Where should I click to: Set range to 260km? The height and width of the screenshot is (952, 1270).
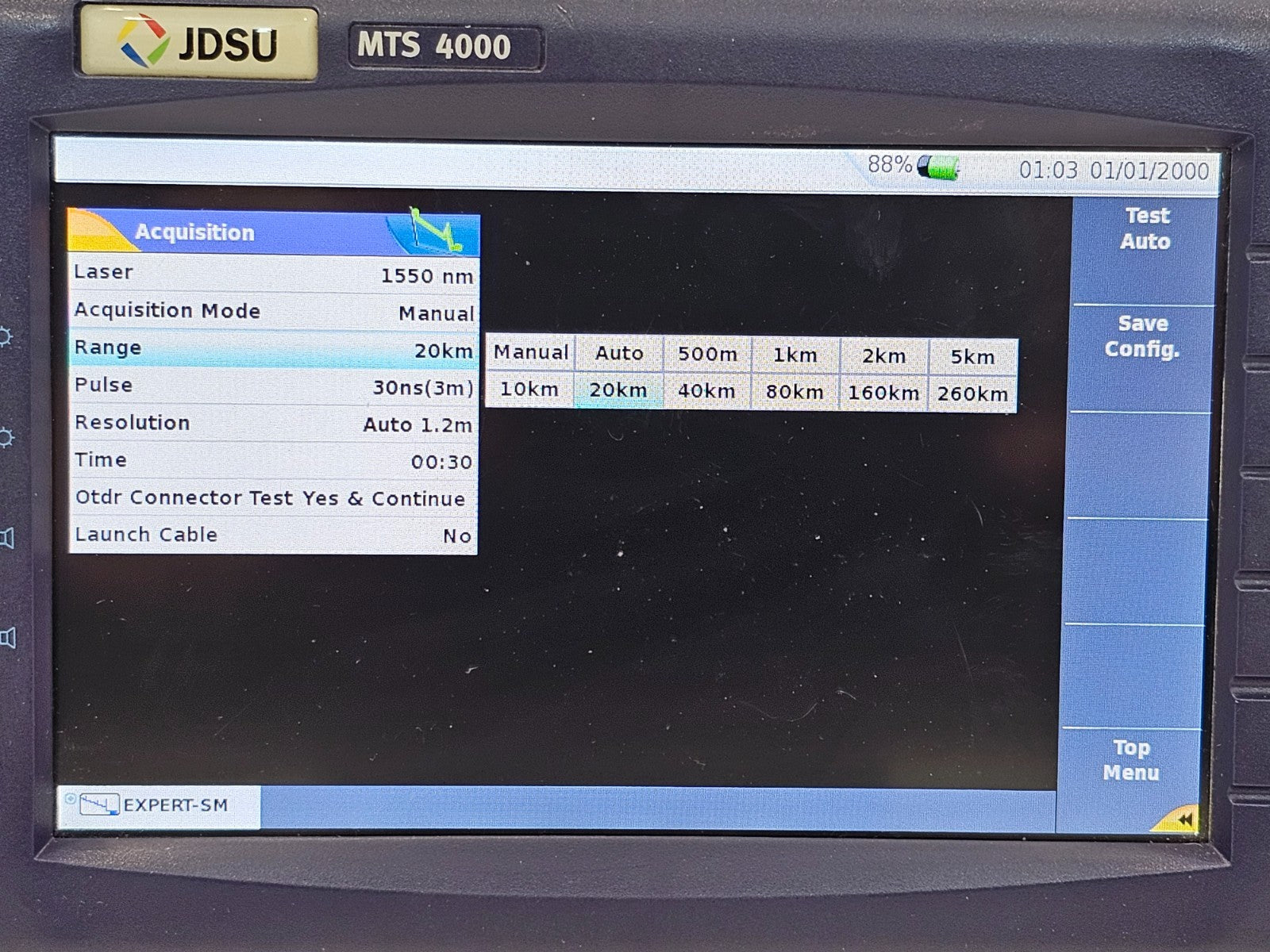(972, 393)
